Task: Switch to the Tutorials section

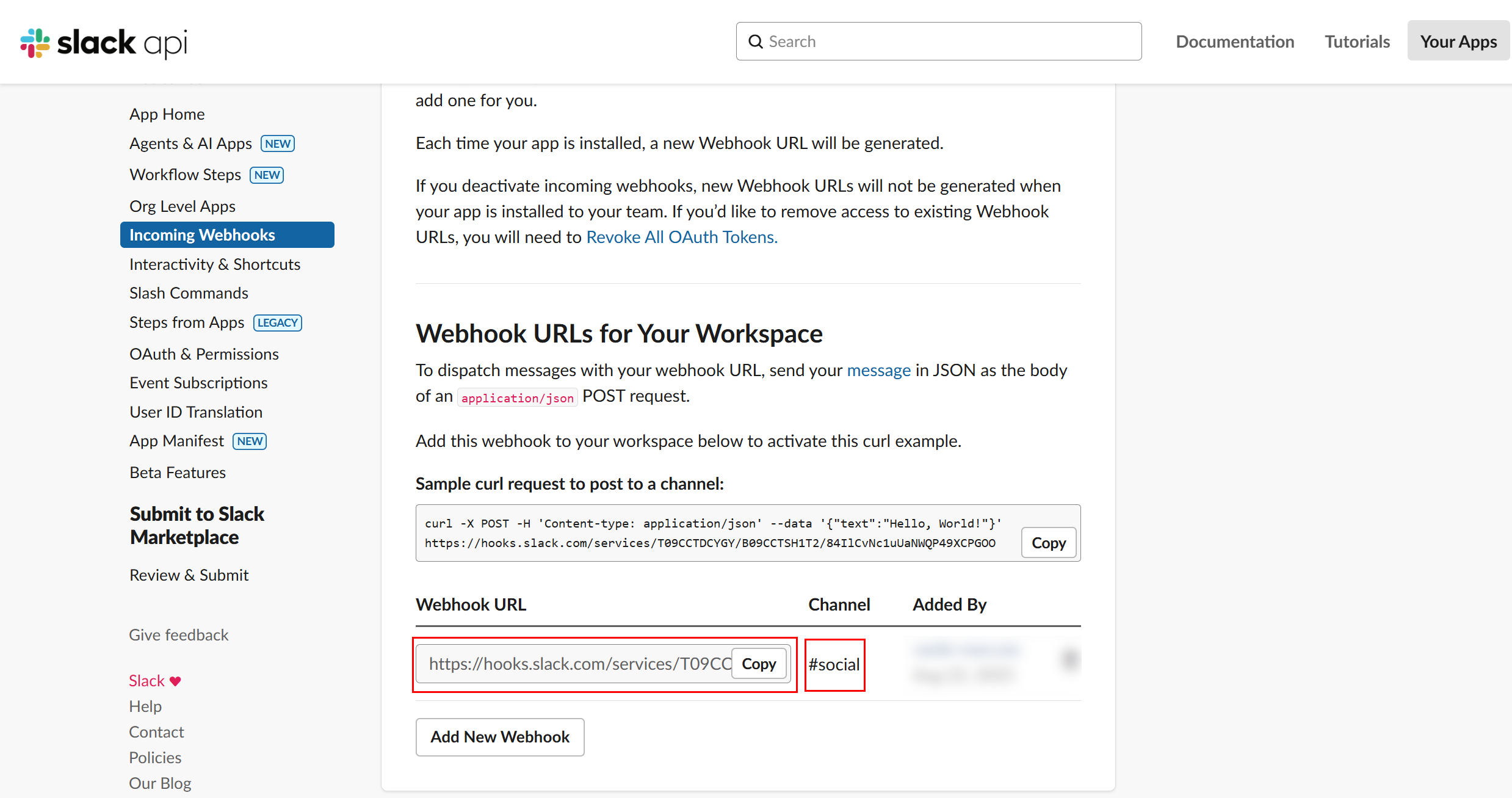Action: pyautogui.click(x=1356, y=41)
